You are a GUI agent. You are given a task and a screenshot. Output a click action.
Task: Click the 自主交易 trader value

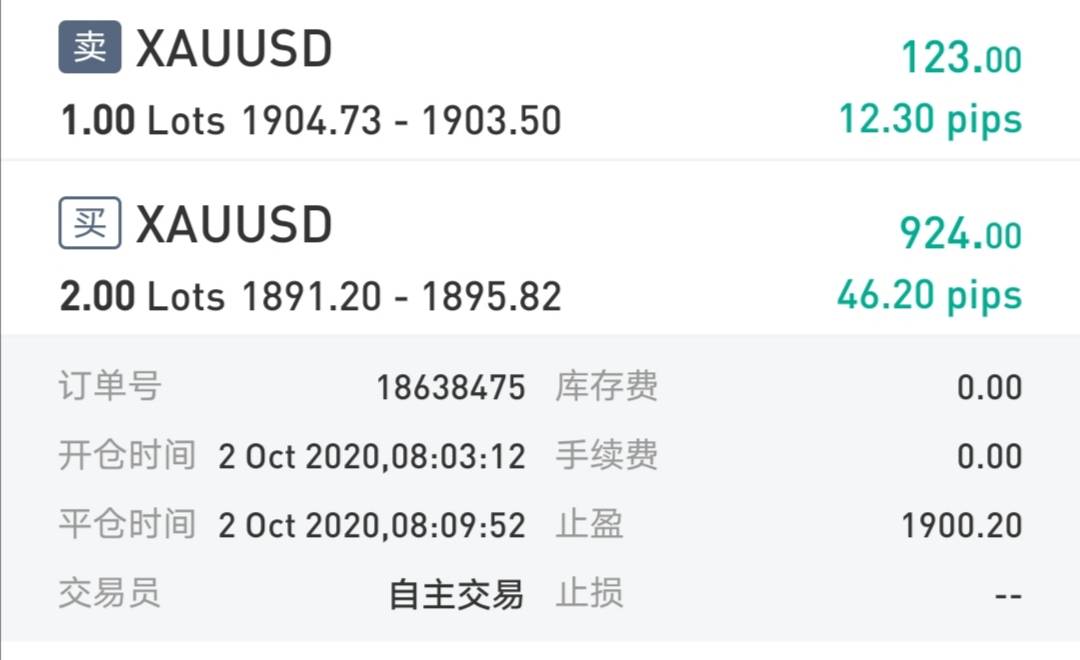pyautogui.click(x=456, y=595)
